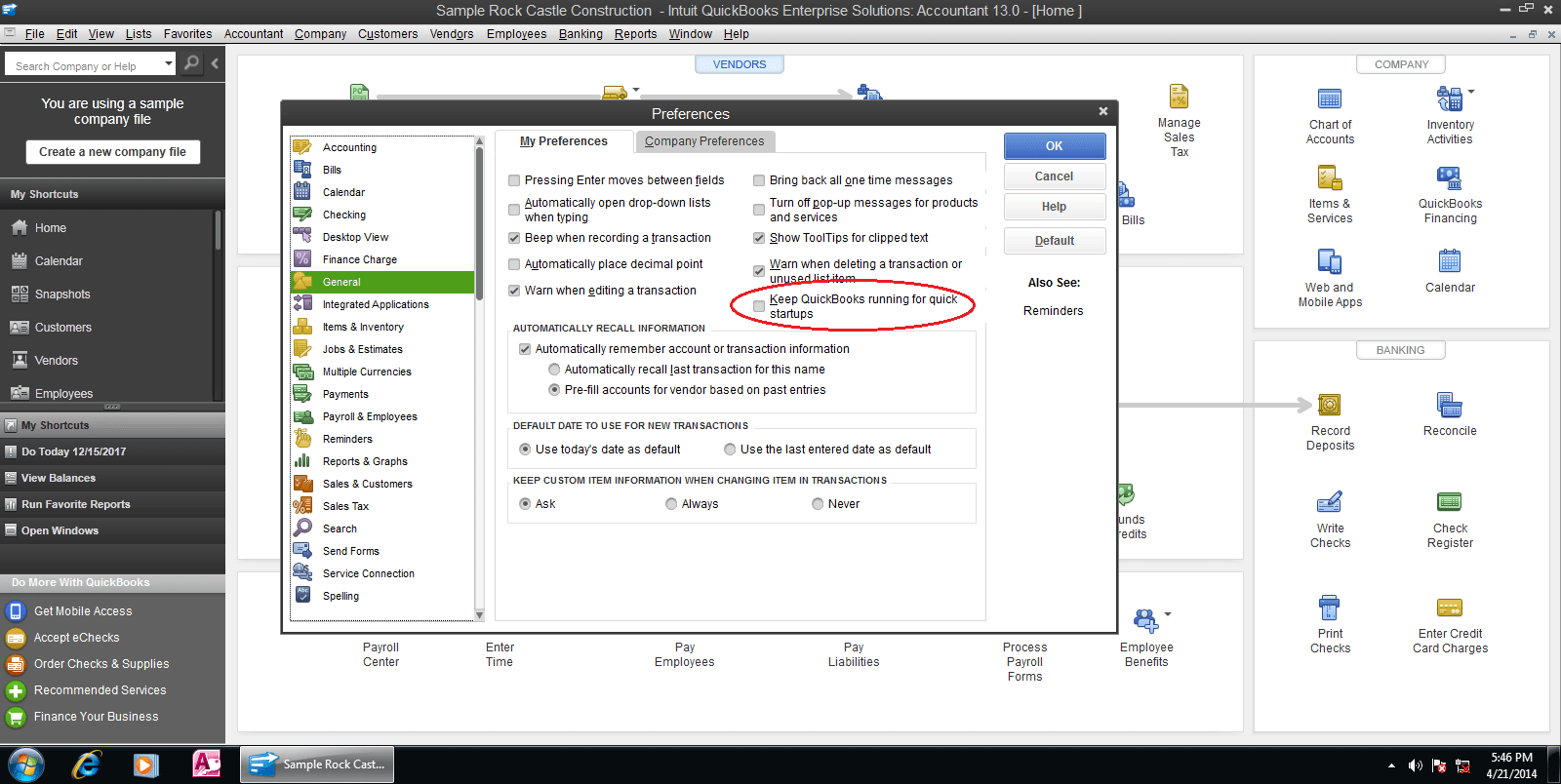Select Sales Tax preference category
Image resolution: width=1561 pixels, height=784 pixels.
point(382,506)
